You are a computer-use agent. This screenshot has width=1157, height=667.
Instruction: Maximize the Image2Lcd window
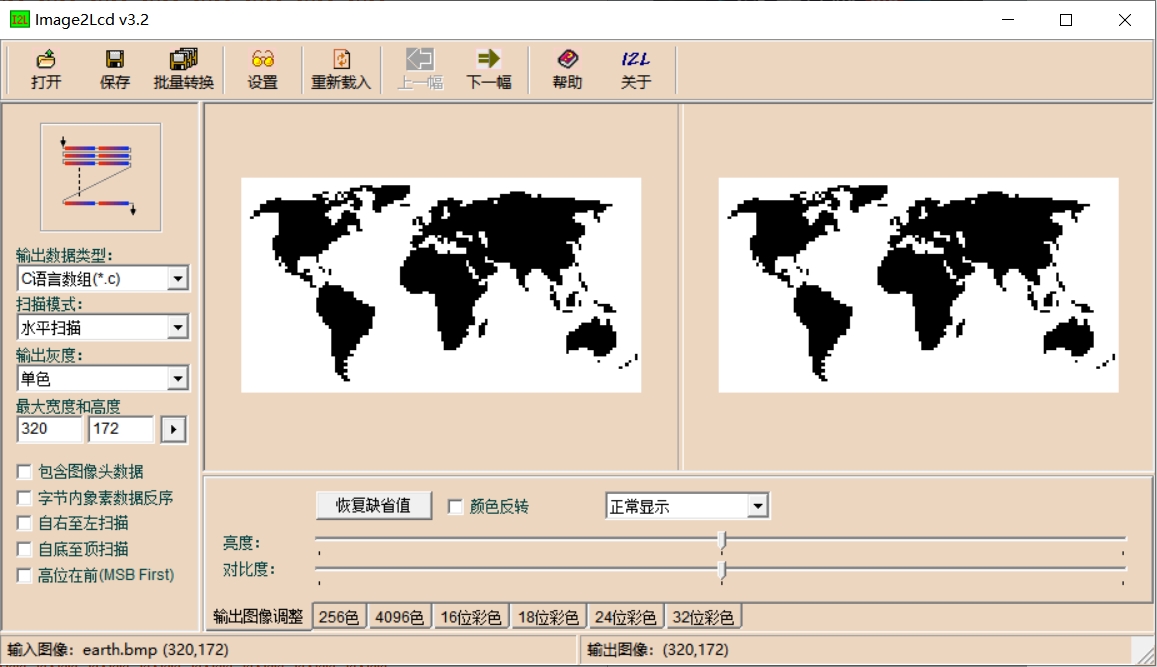(1066, 20)
